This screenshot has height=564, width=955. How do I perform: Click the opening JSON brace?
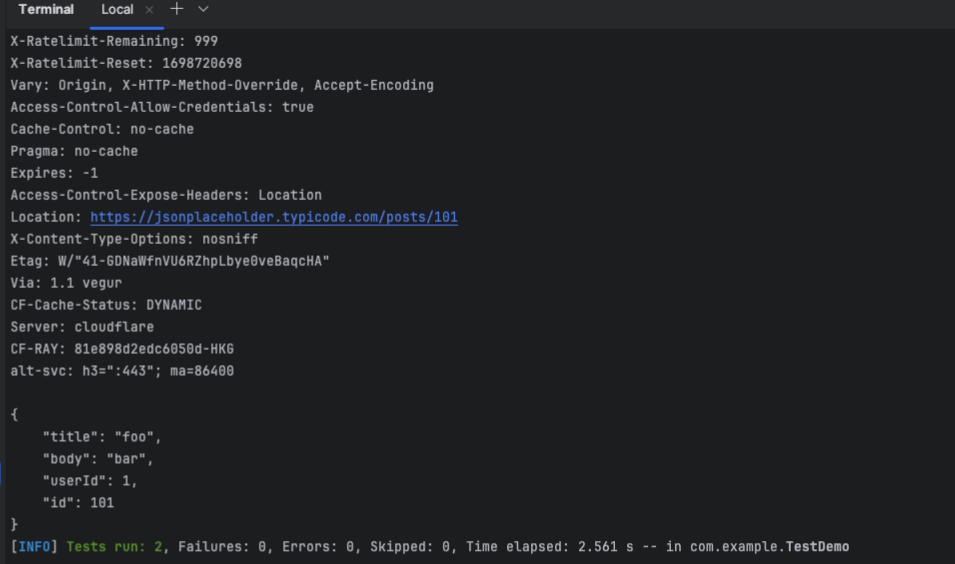click(x=14, y=414)
